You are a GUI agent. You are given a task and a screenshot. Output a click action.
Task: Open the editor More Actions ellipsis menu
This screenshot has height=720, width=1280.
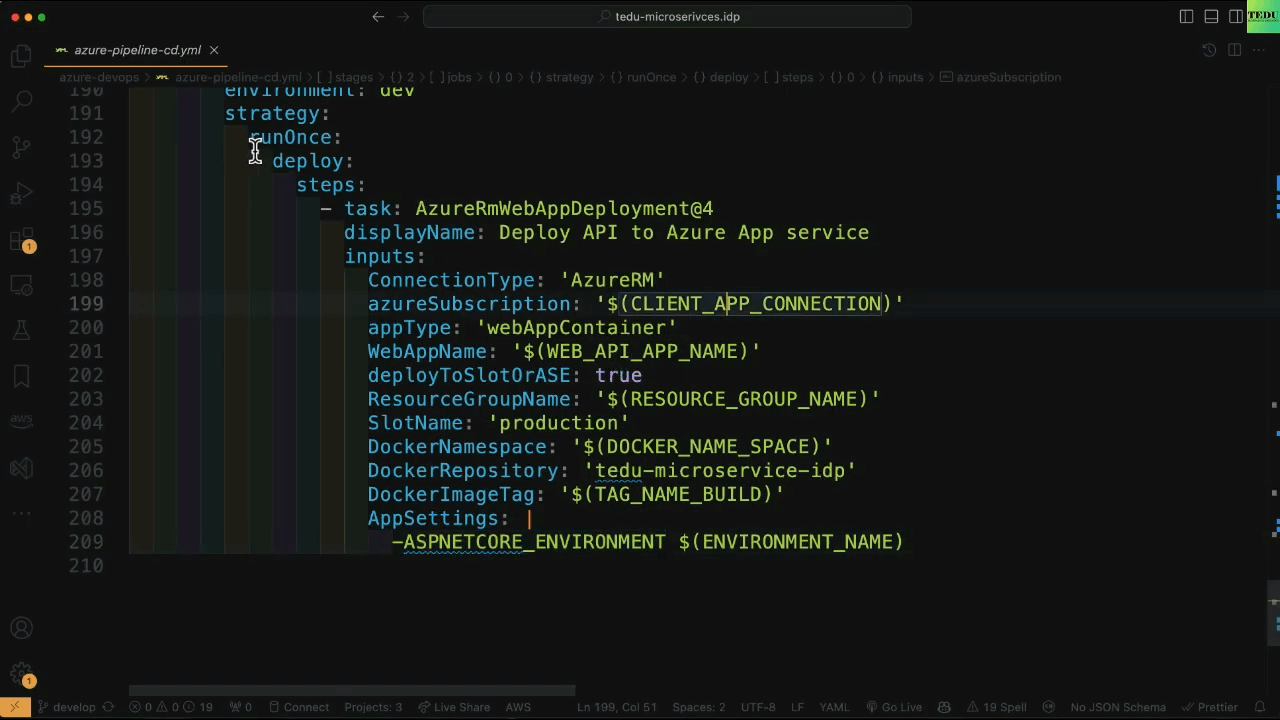click(1259, 50)
